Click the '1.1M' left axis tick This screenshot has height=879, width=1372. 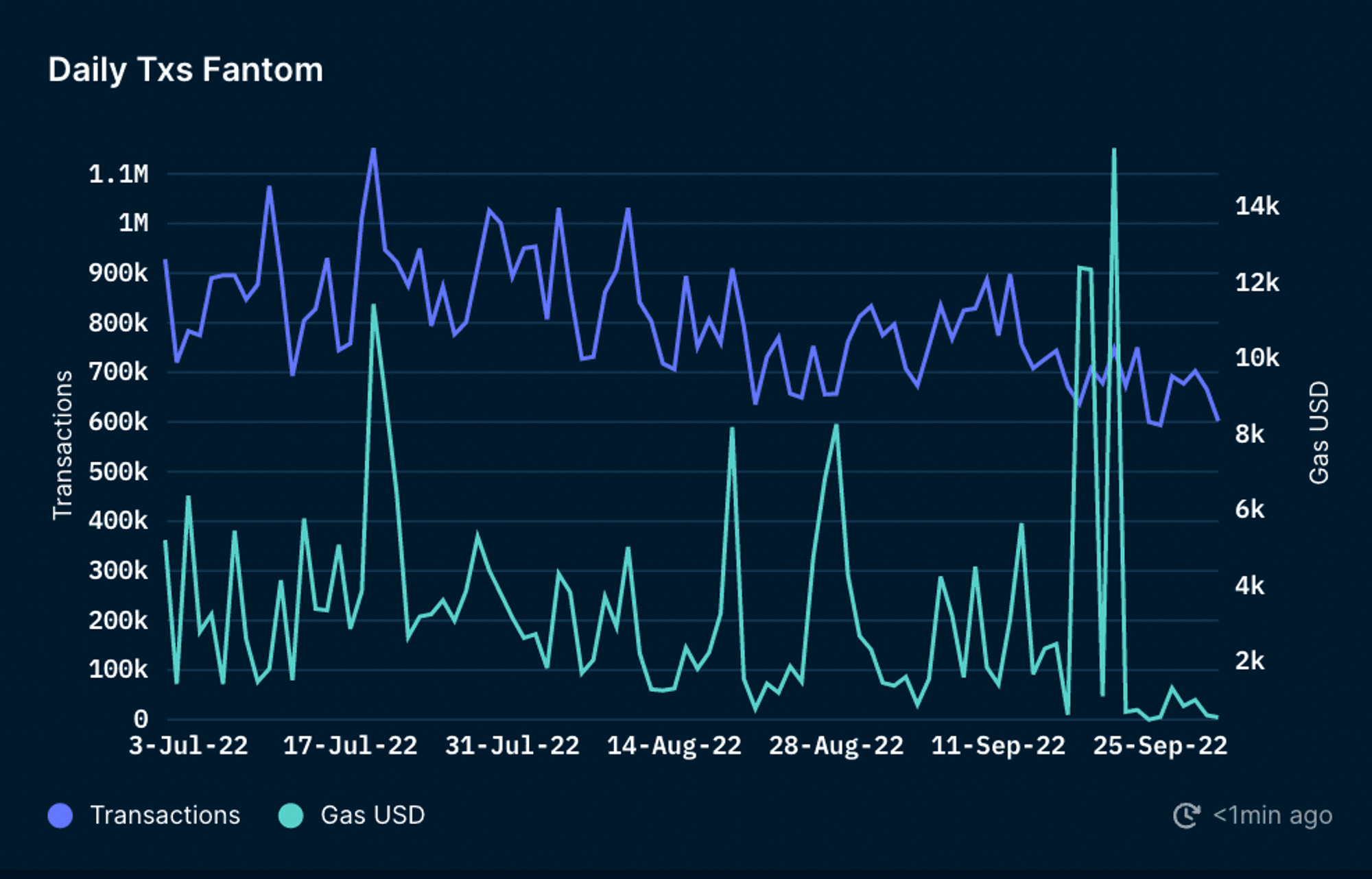119,174
